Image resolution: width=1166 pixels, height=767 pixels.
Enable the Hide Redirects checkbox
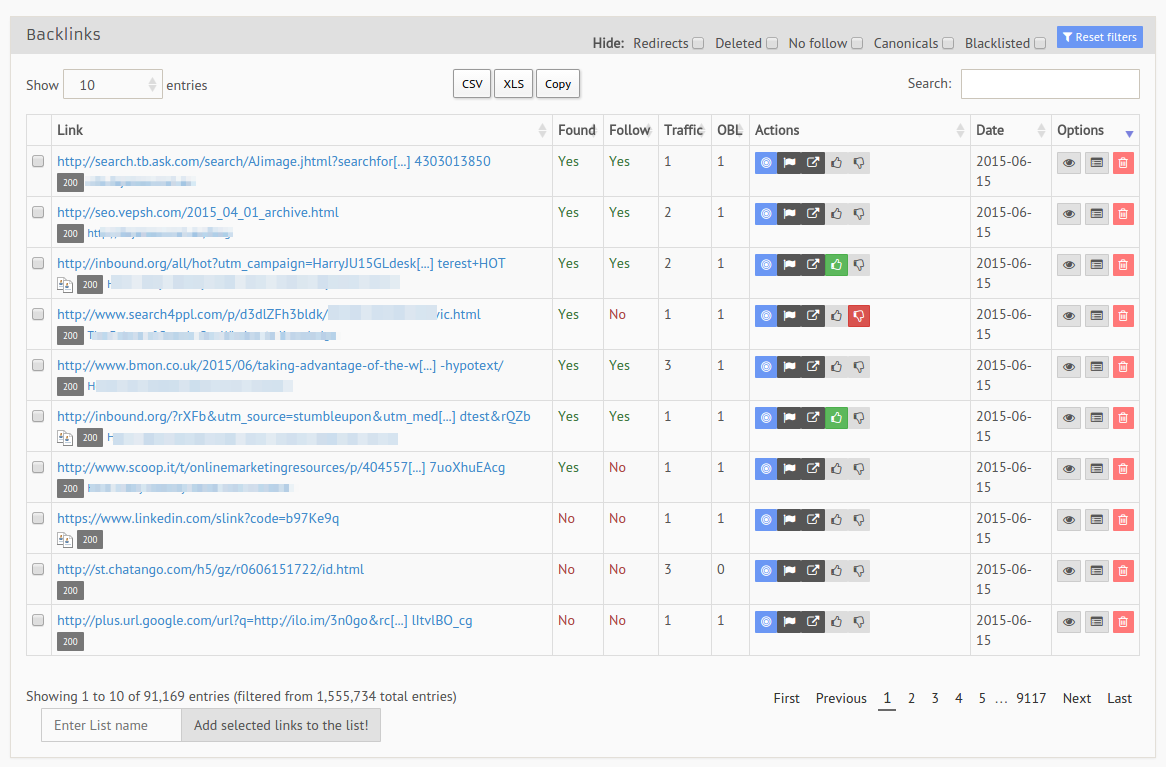point(698,43)
